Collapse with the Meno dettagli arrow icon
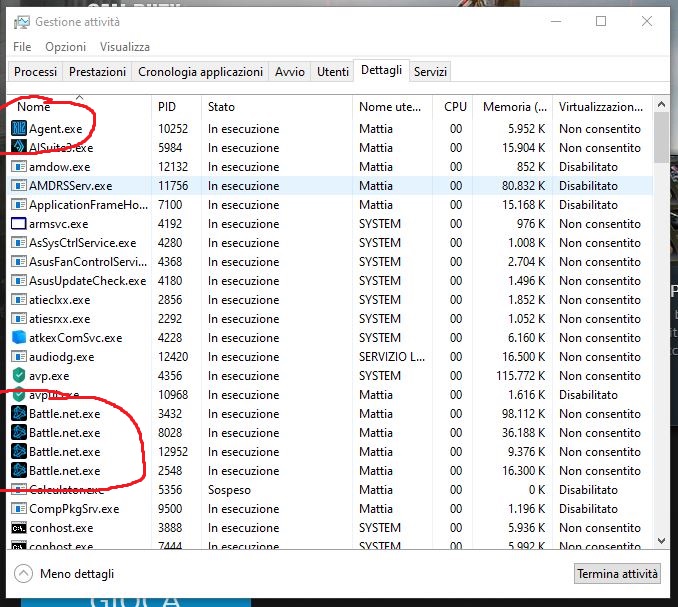Viewport: 678px width, 607px height. pos(23,574)
